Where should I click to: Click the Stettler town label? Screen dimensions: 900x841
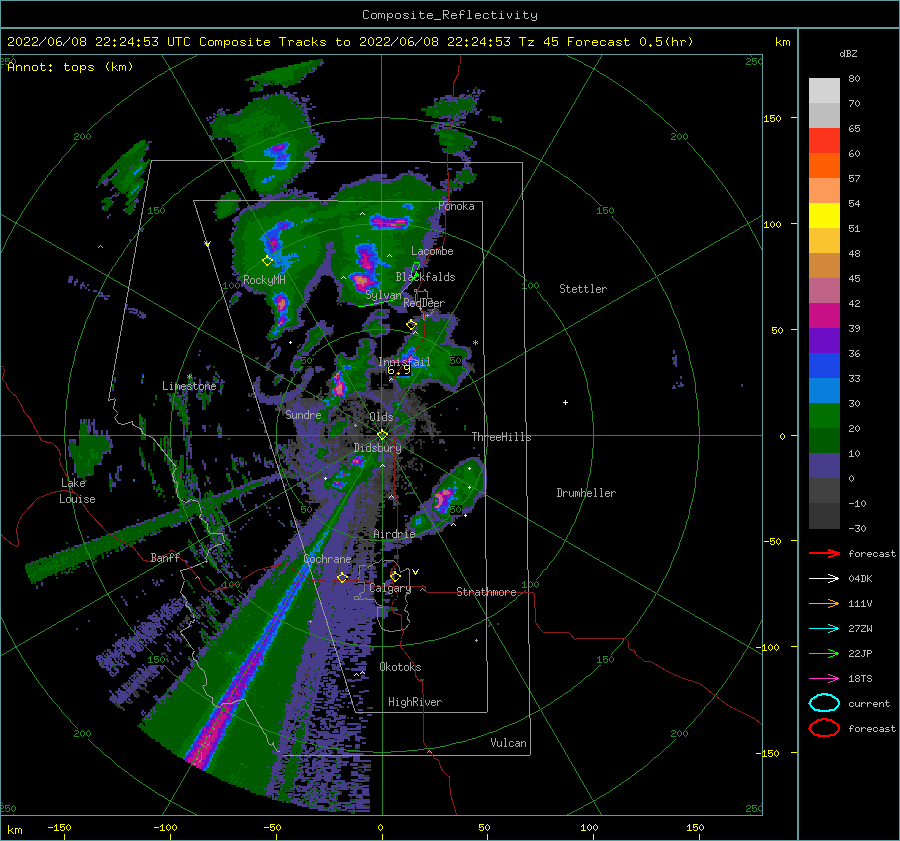pyautogui.click(x=583, y=289)
